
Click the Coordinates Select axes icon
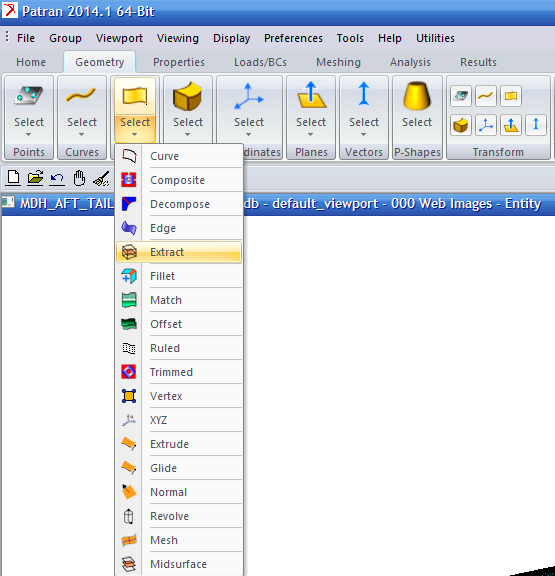(249, 96)
